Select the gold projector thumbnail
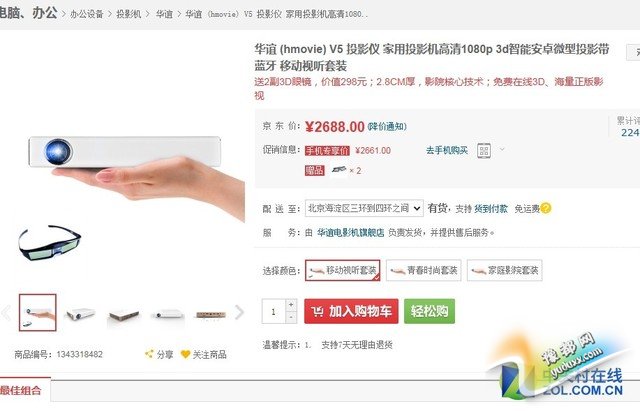Viewport: 640px width, 411px height. pos(211,314)
